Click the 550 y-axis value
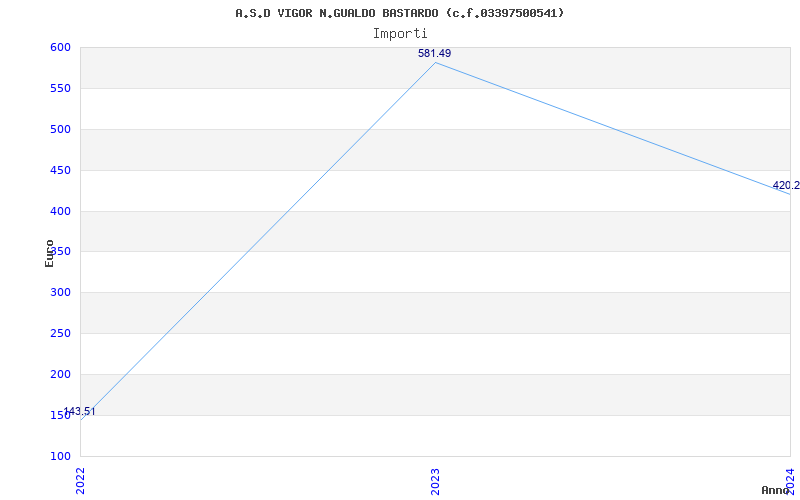 click(60, 88)
